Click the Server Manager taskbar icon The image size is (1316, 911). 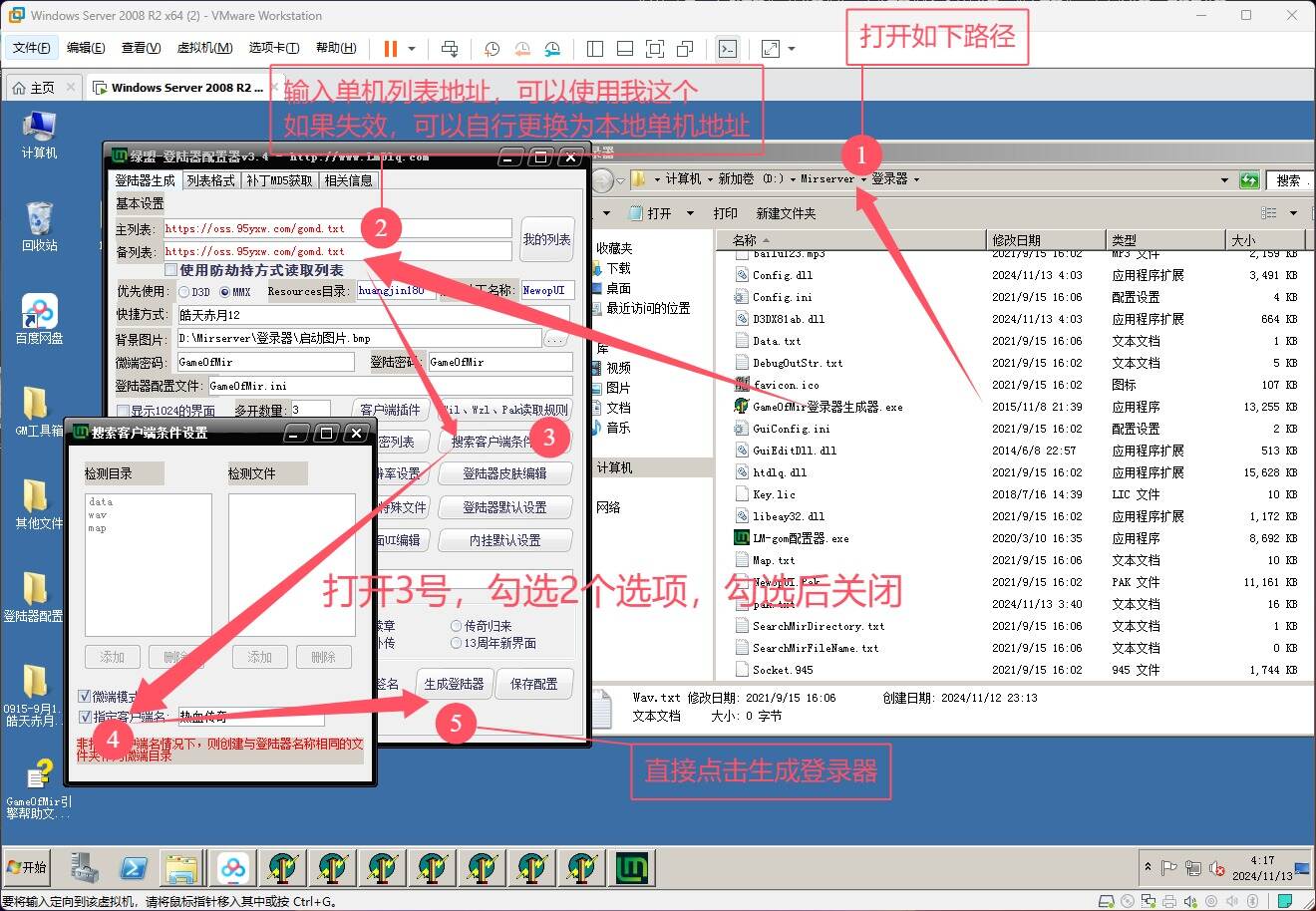pyautogui.click(x=85, y=868)
